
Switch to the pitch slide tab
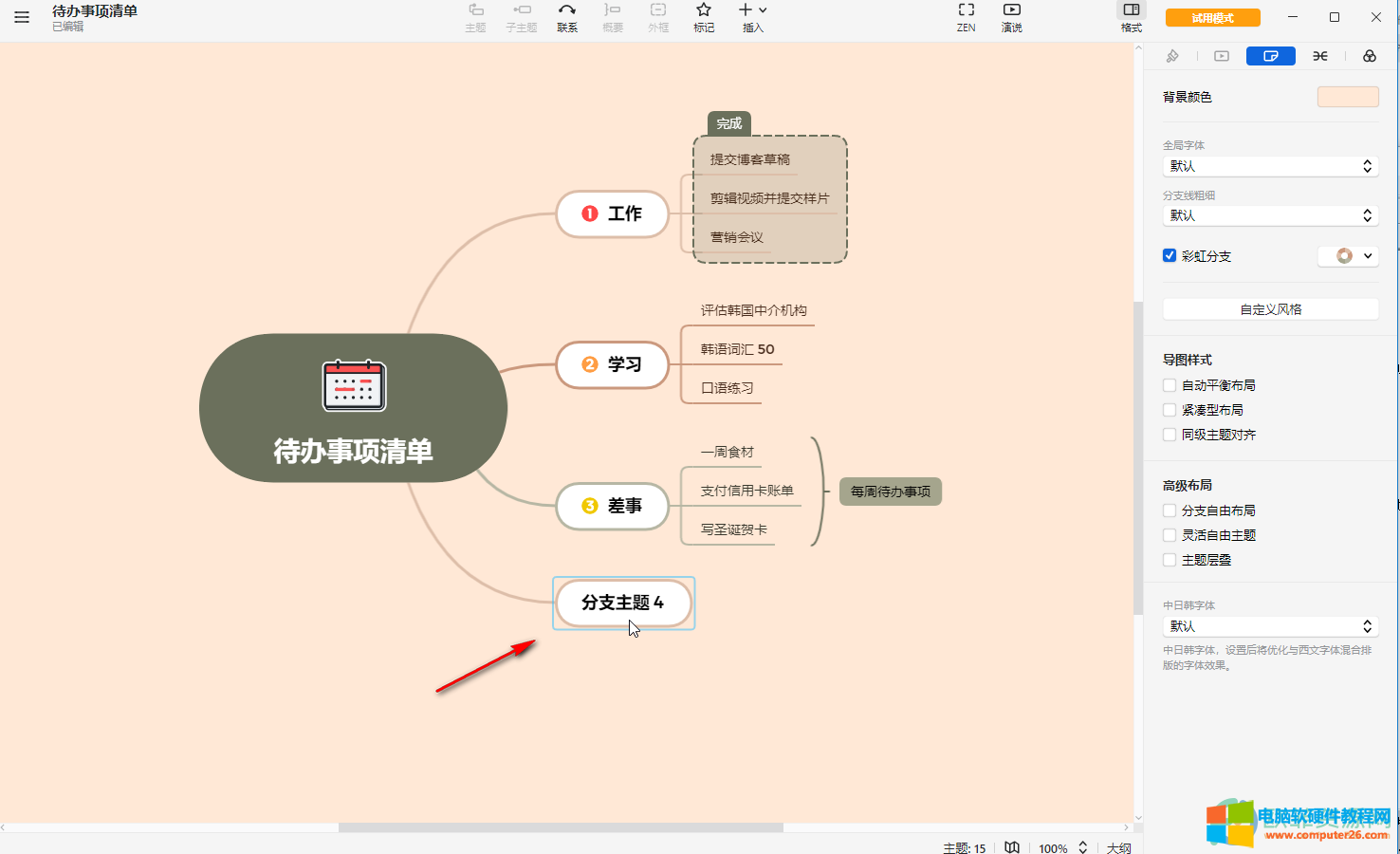1222,56
